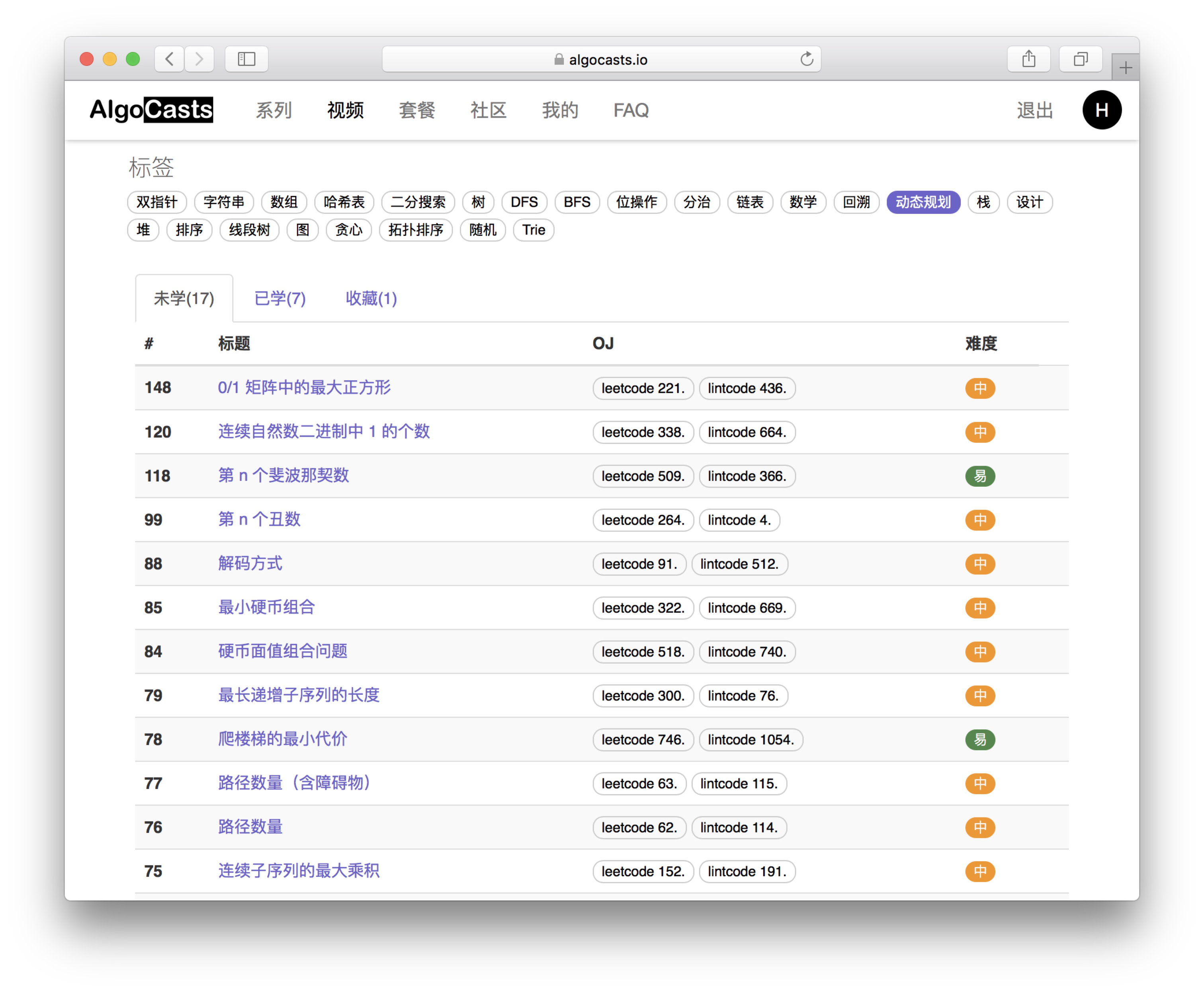Open the 收藏(1) tab

(371, 298)
